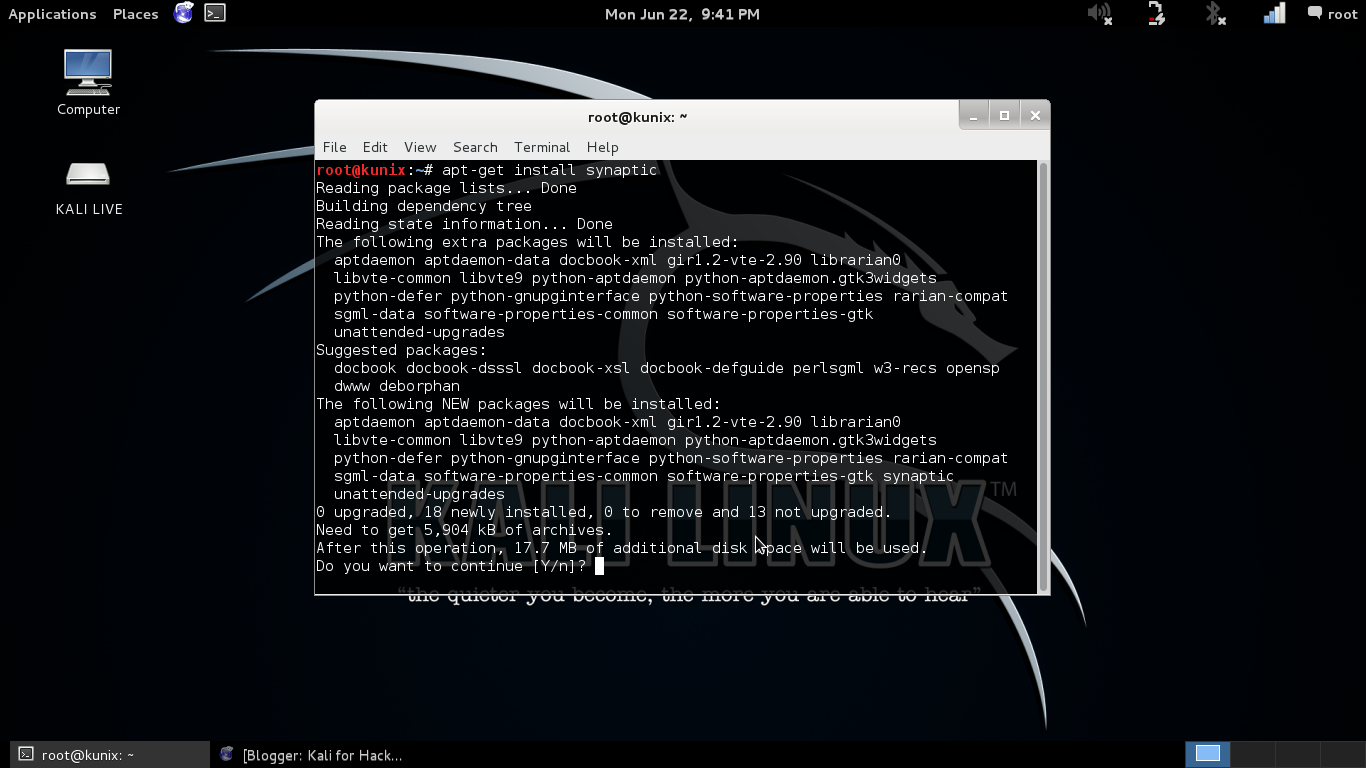Close the root@kunix terminal window
1366x768 pixels.
pos(1035,116)
